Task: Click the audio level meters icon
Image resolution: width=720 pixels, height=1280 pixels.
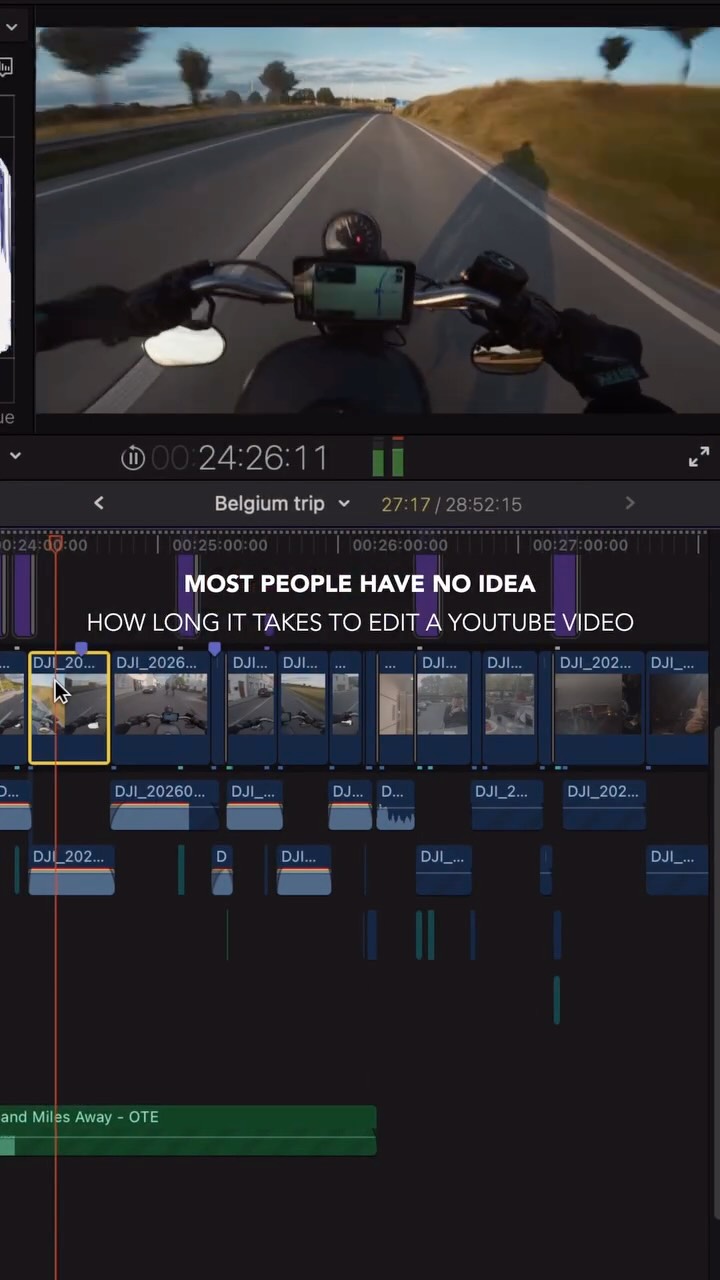Action: tap(388, 456)
